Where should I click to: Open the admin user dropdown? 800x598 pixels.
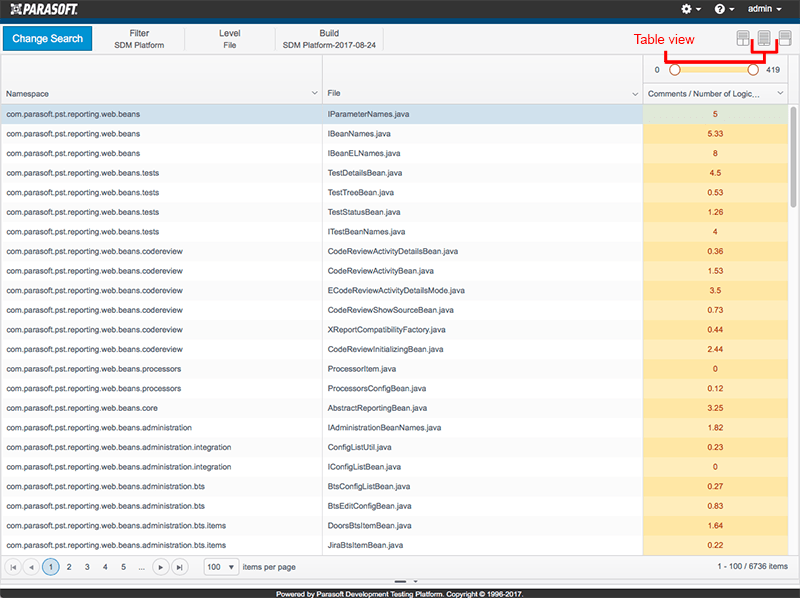(x=764, y=9)
